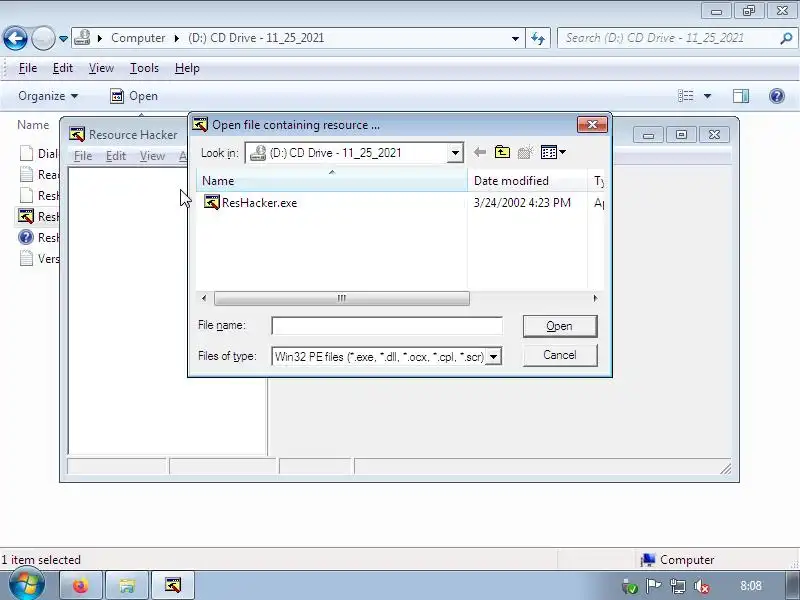Open Resource Hacker's File menu

[x=83, y=156]
